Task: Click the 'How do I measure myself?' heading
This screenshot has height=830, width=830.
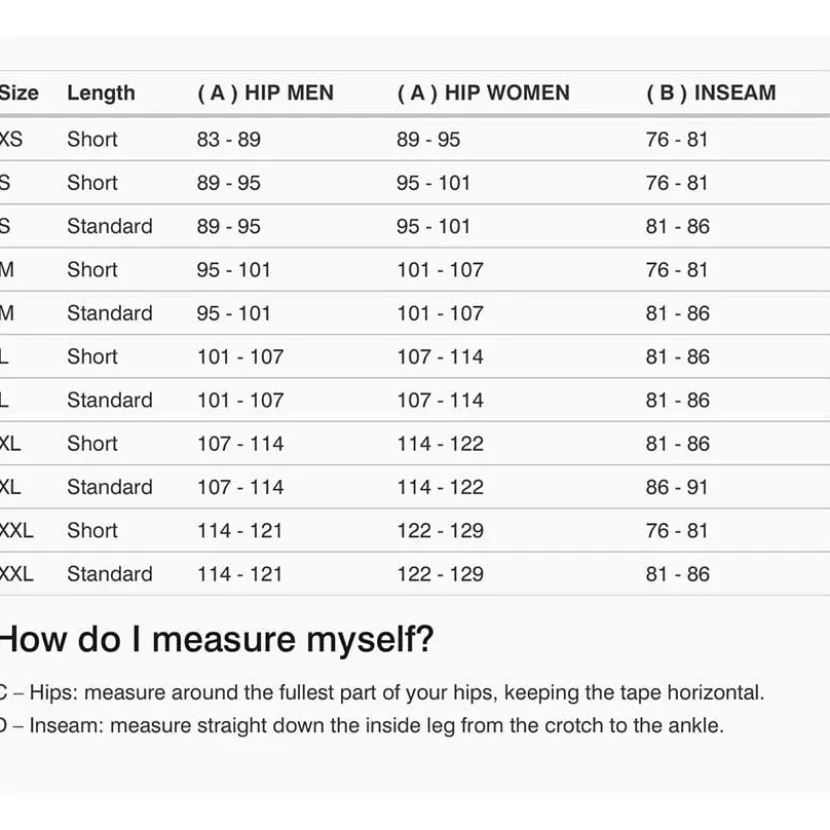Action: point(216,639)
